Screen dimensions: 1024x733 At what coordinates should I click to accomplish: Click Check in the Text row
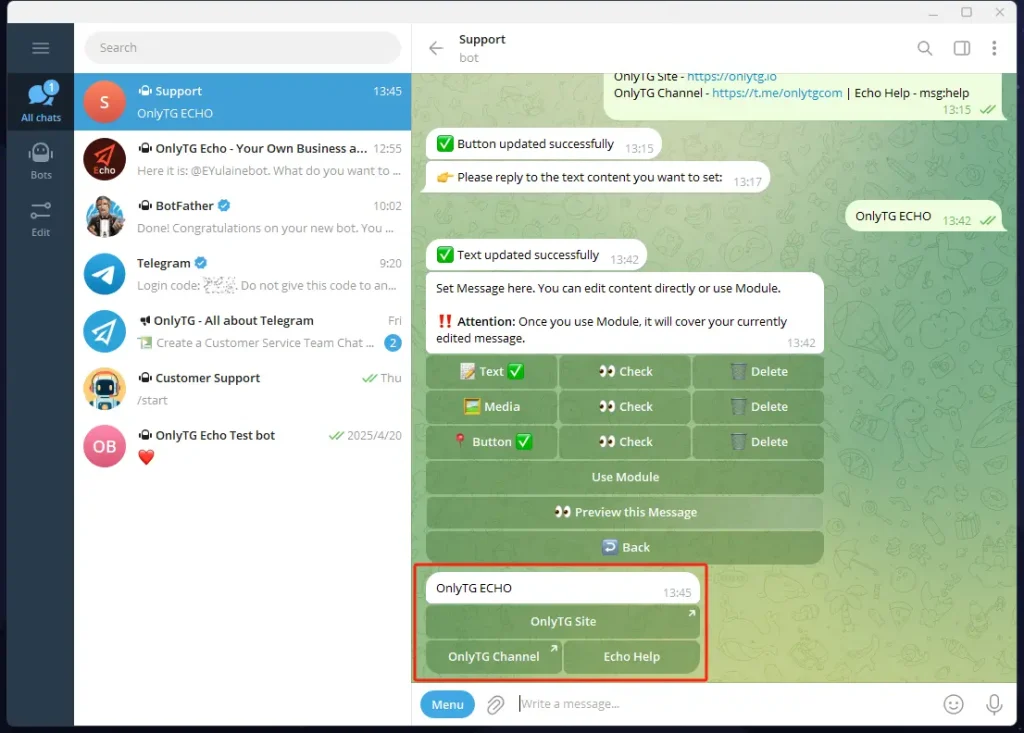[625, 371]
